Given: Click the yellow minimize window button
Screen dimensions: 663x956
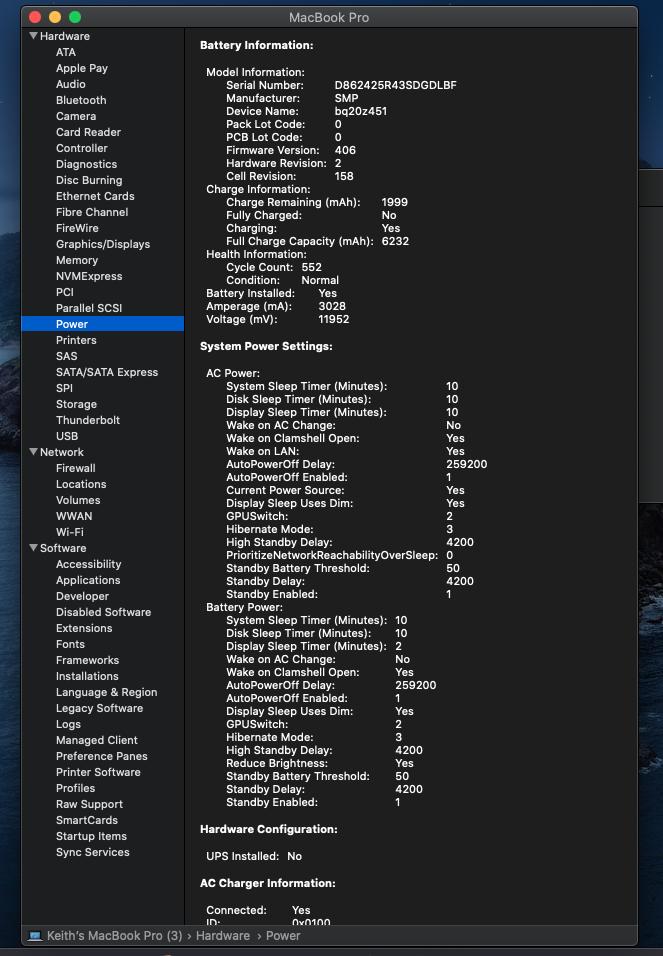Looking at the screenshot, I should coord(55,17).
